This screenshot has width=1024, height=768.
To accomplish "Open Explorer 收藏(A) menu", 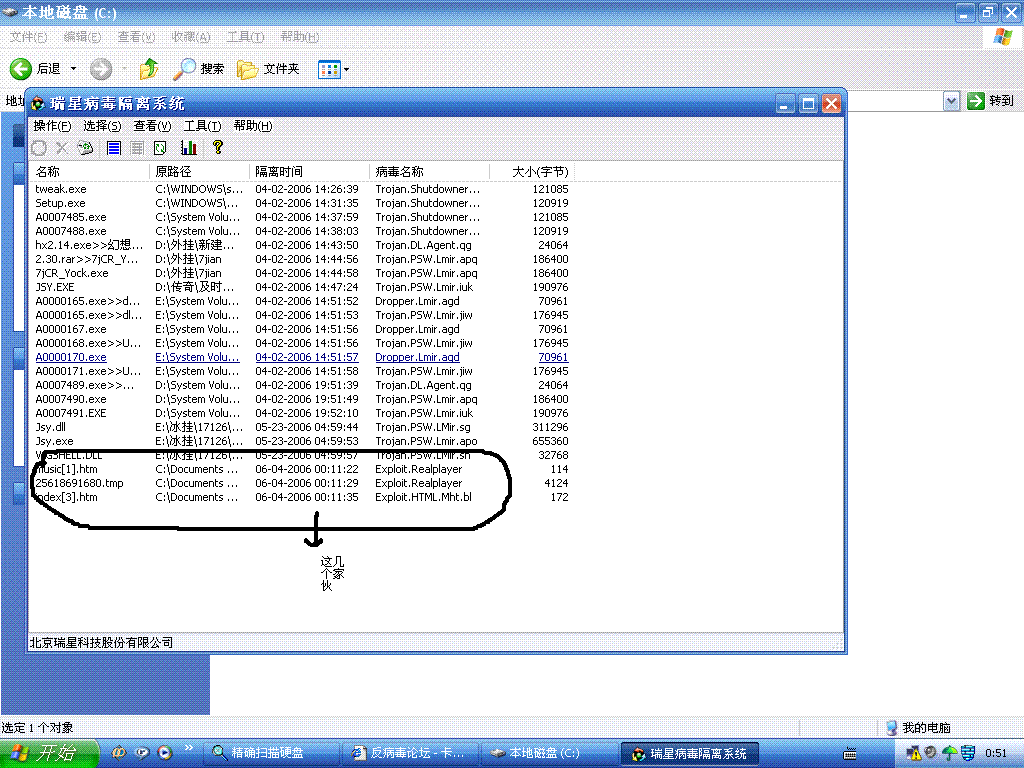I will (x=191, y=37).
